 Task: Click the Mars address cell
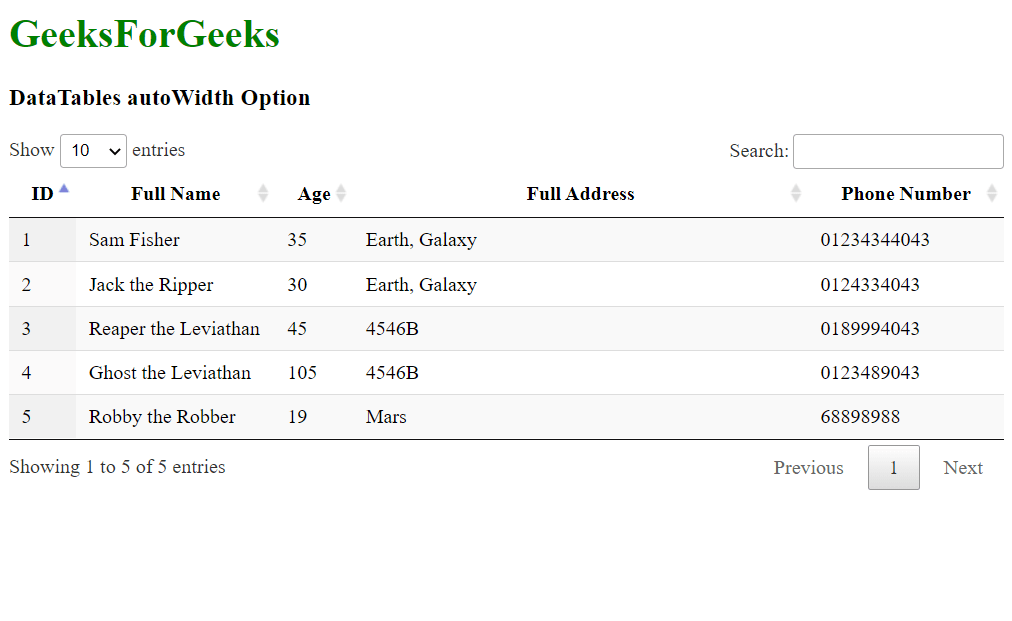[x=386, y=417]
